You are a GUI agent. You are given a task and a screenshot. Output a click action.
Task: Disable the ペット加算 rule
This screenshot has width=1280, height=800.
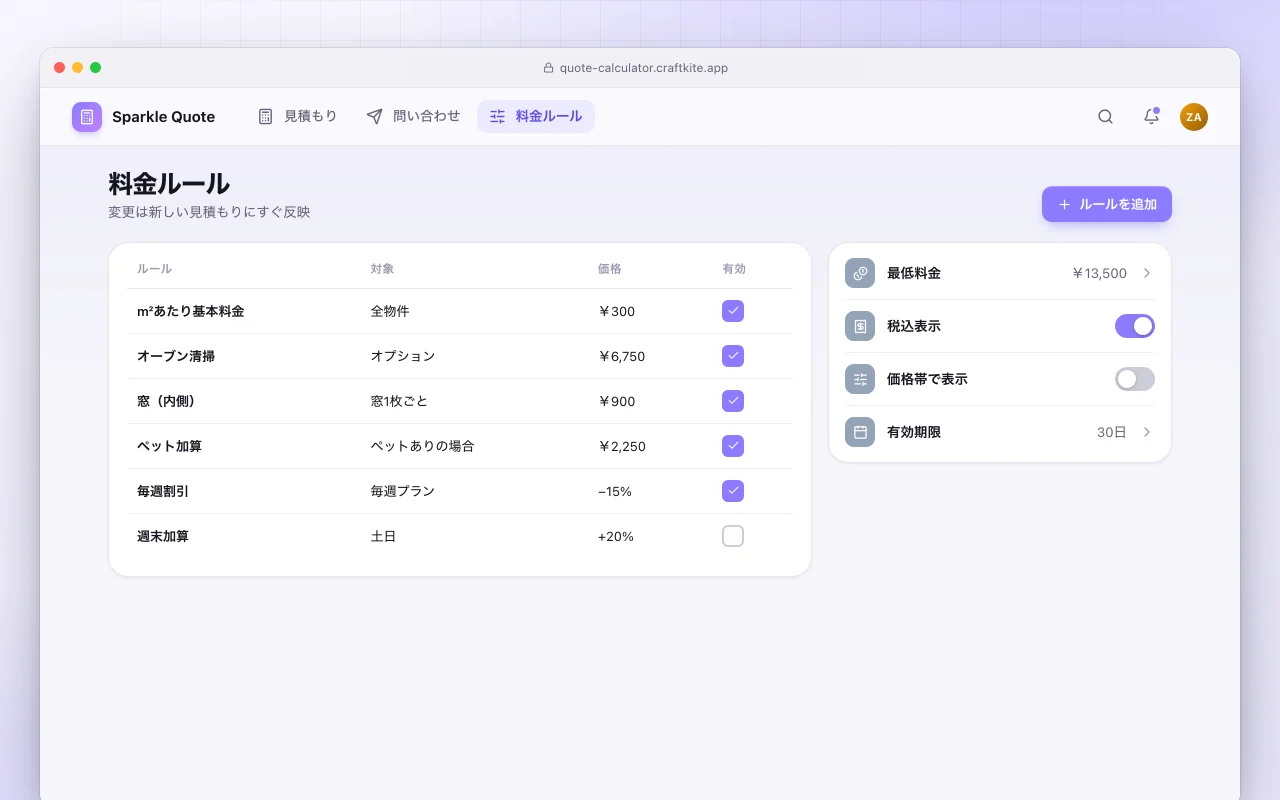coord(733,446)
